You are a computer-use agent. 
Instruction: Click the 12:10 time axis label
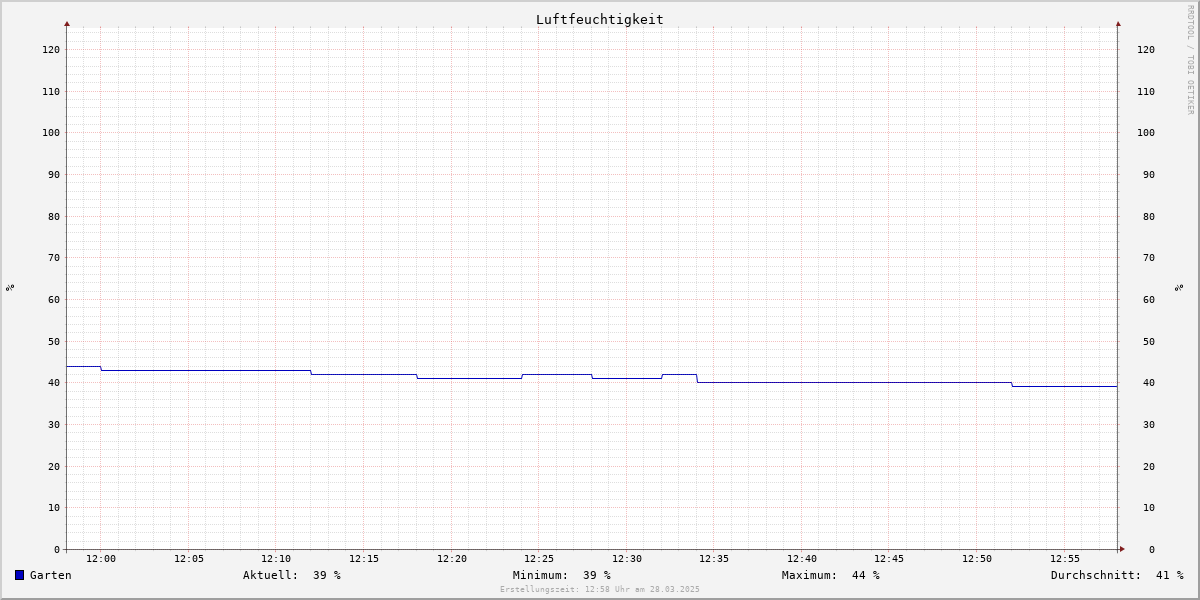(x=276, y=559)
